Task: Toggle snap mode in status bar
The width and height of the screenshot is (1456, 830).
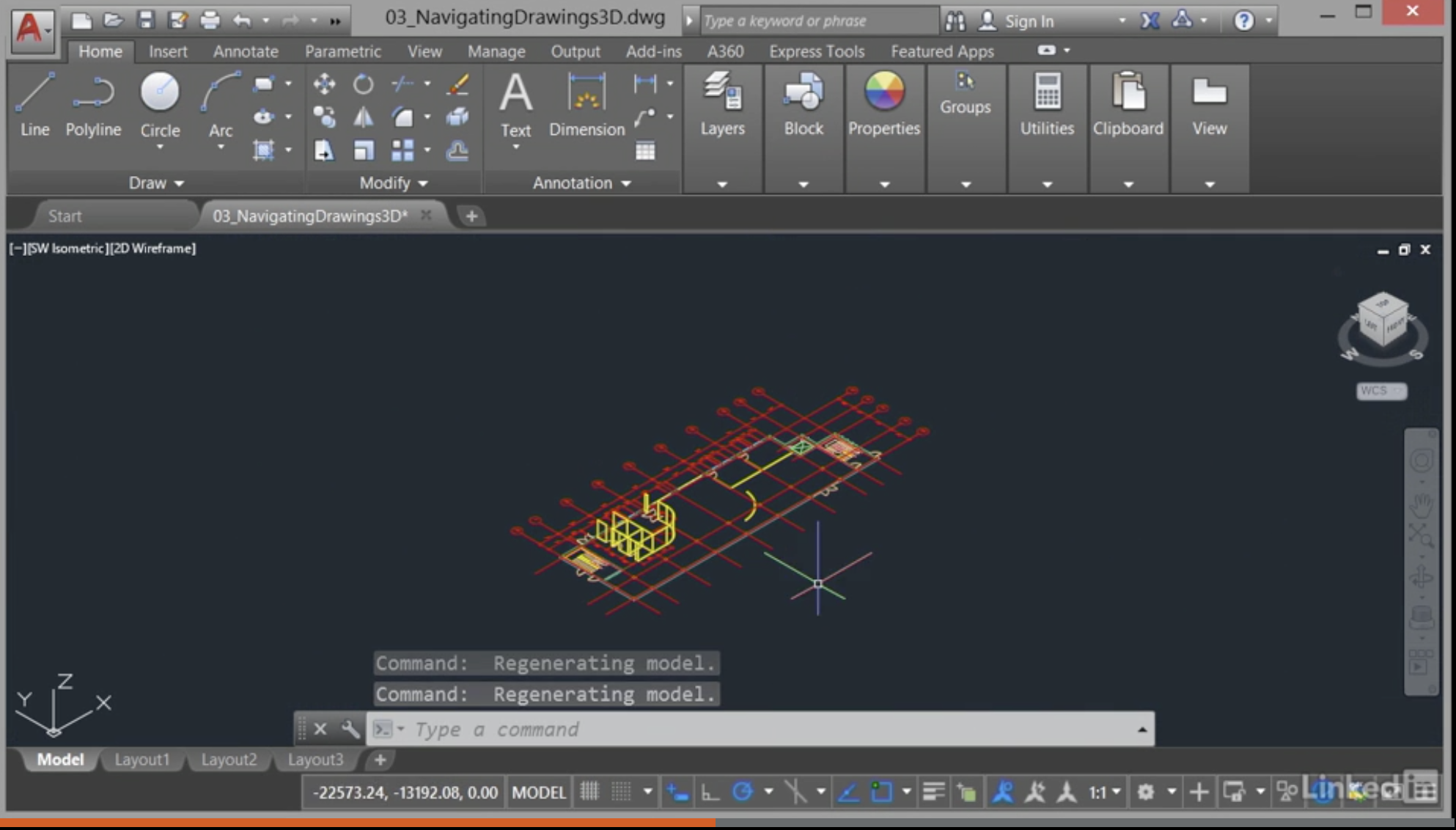Action: pos(619,792)
